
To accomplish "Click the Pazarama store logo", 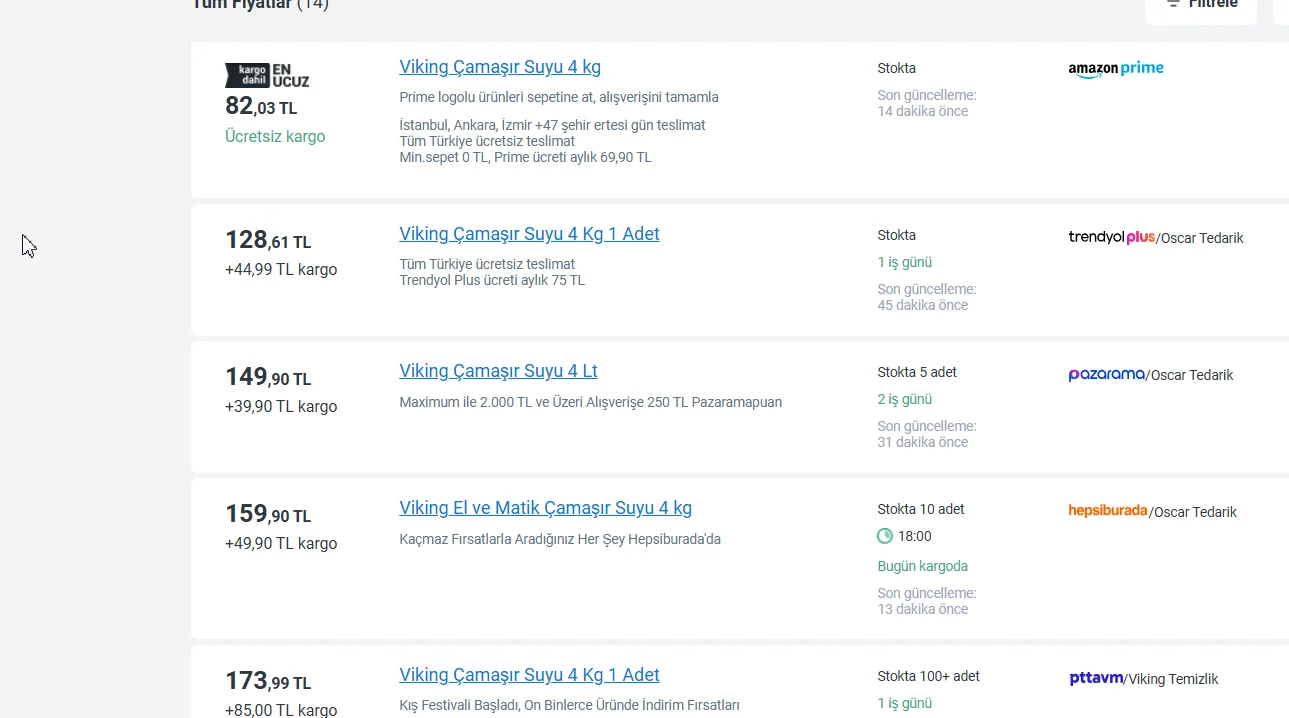I will pos(1106,375).
